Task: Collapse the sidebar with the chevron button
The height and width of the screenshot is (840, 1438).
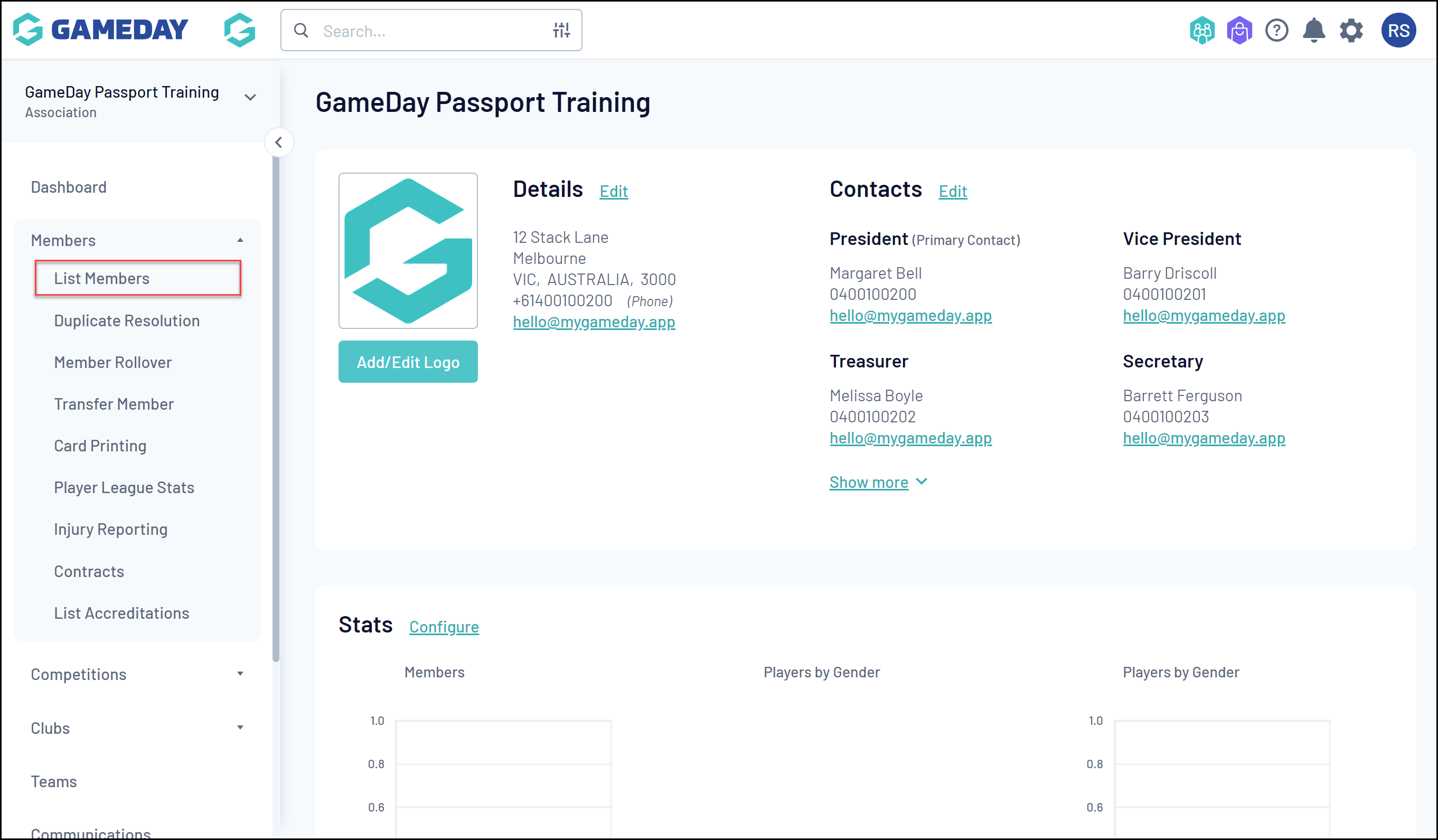Action: (x=278, y=142)
